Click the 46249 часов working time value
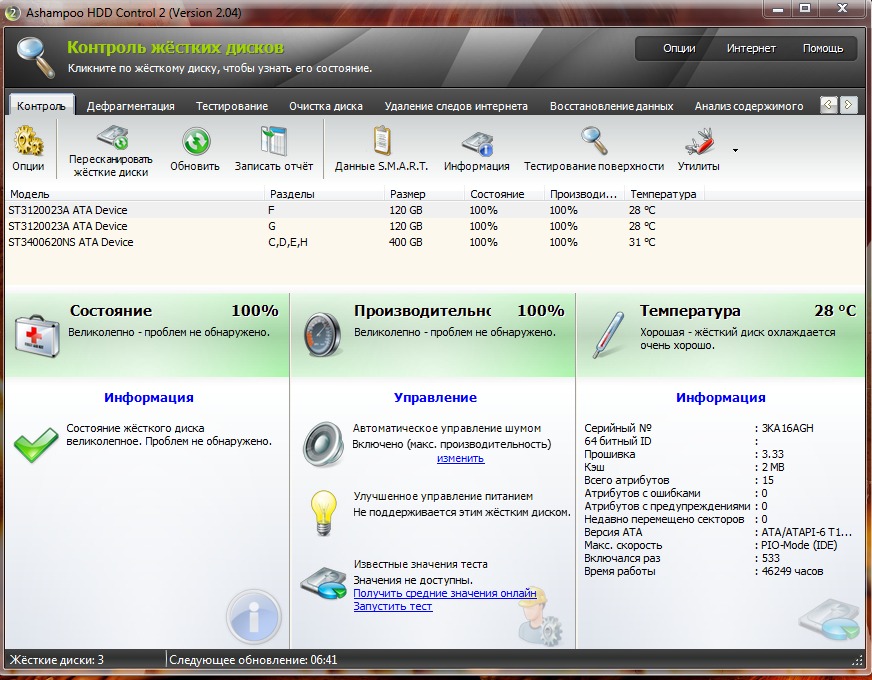 tap(792, 571)
